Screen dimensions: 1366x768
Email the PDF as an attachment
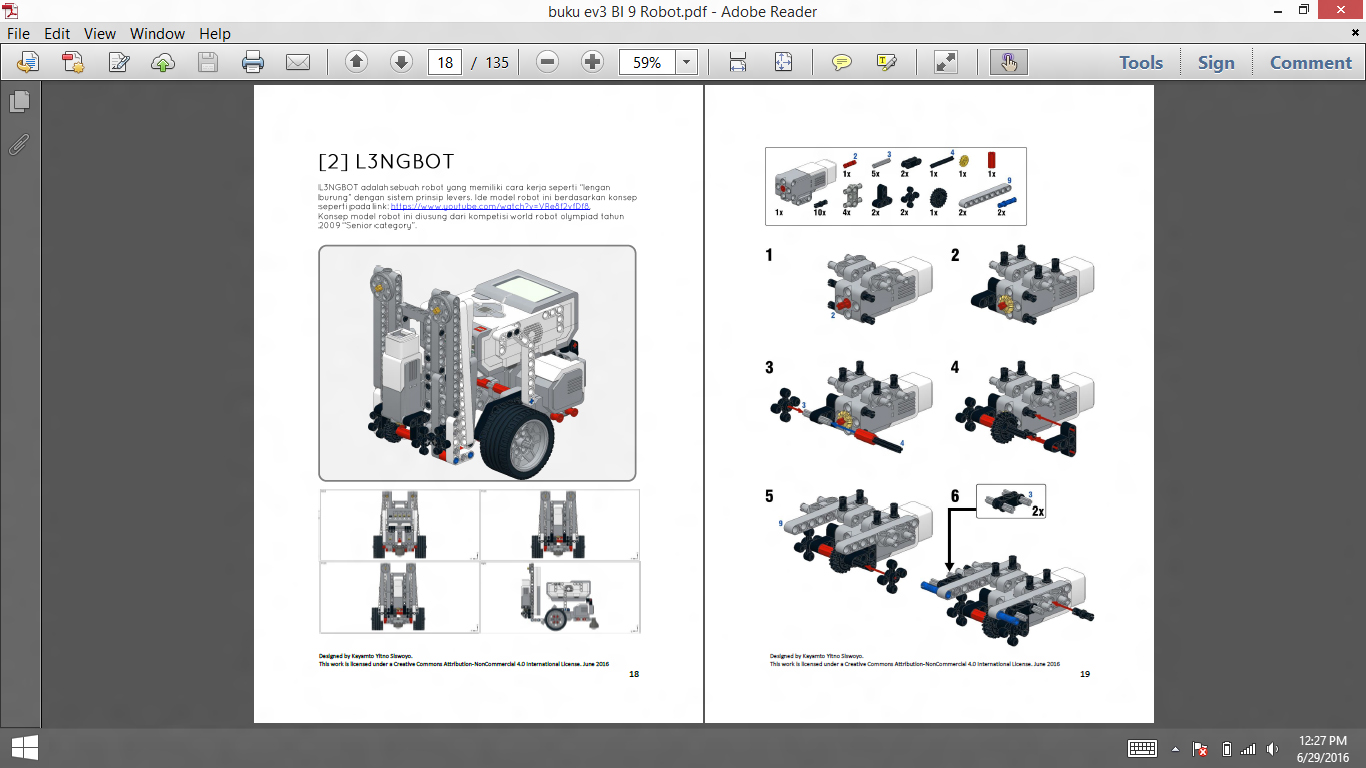299,62
